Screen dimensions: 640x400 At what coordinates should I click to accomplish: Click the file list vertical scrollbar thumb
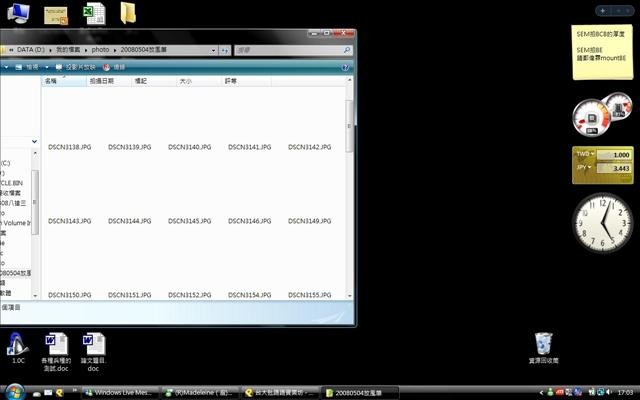pos(349,126)
